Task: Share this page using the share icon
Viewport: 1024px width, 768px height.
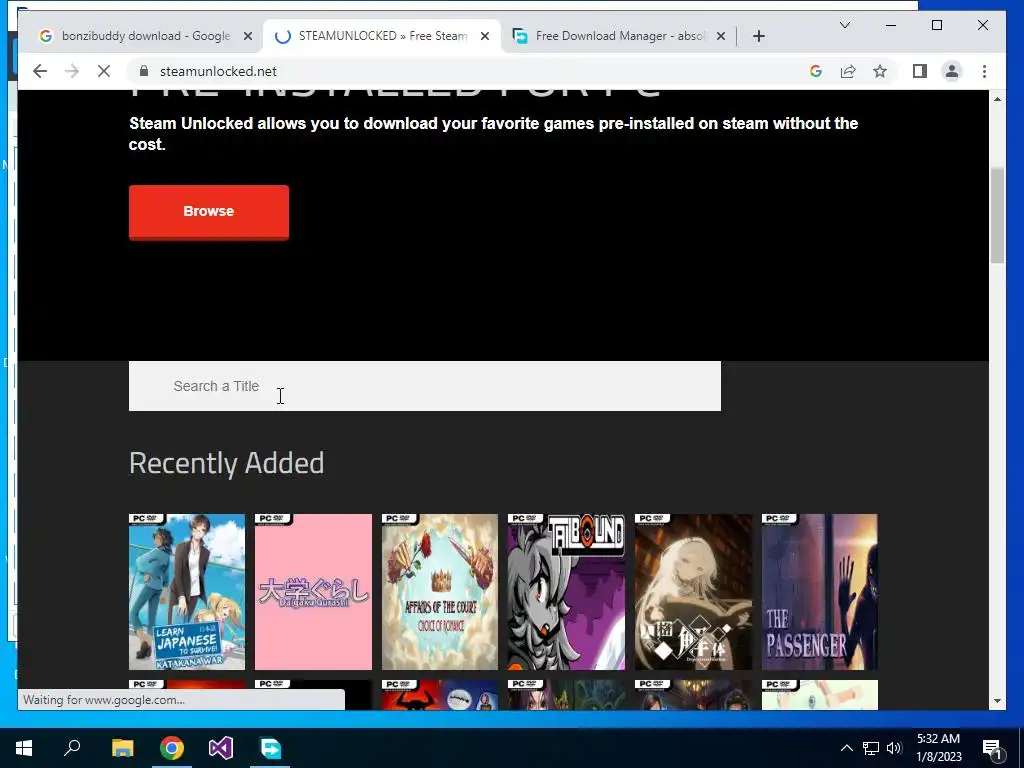Action: click(x=848, y=71)
